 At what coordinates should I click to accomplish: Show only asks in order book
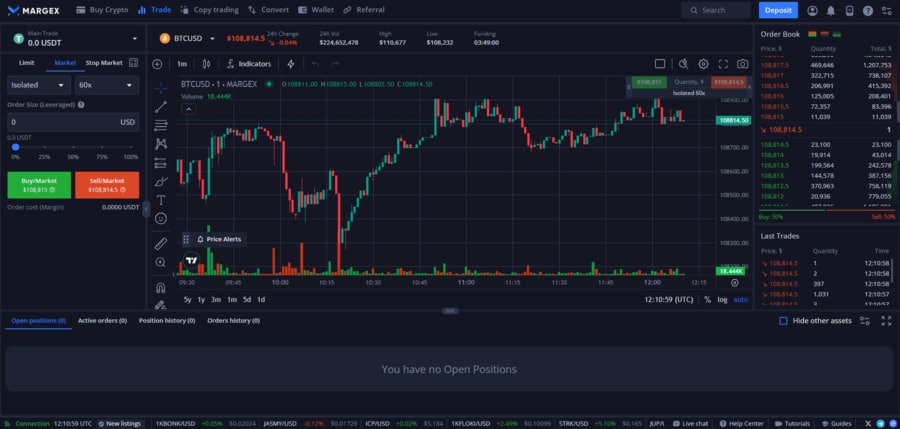825,34
